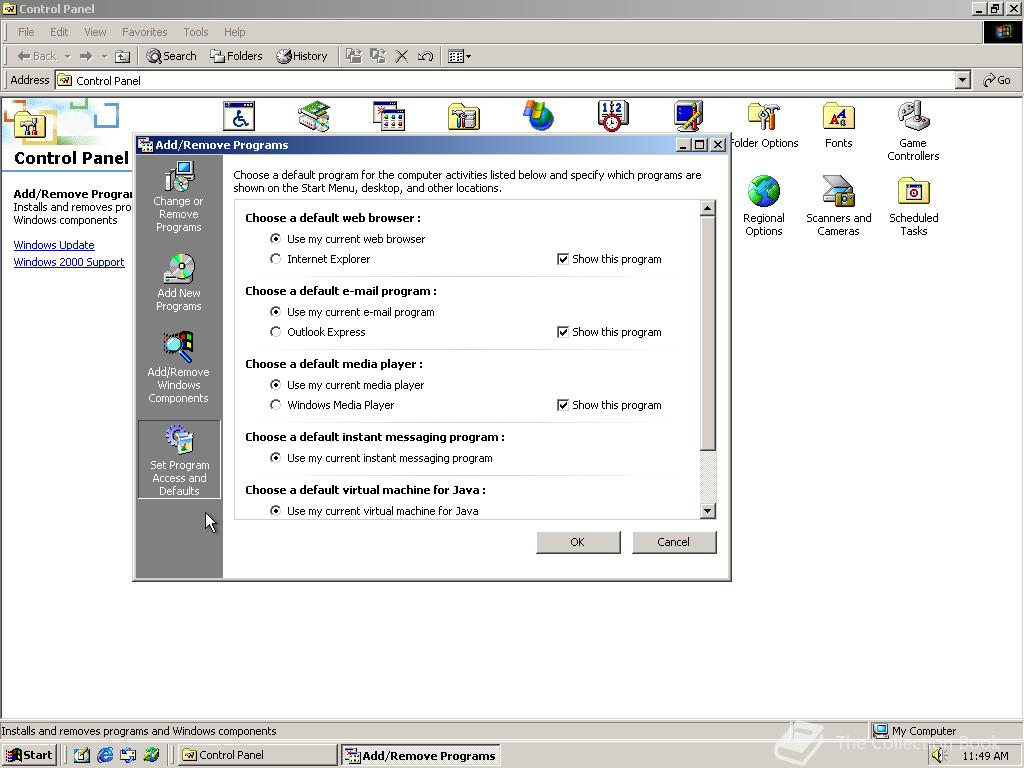
Task: Click the Back toolbar button
Action: 37,56
